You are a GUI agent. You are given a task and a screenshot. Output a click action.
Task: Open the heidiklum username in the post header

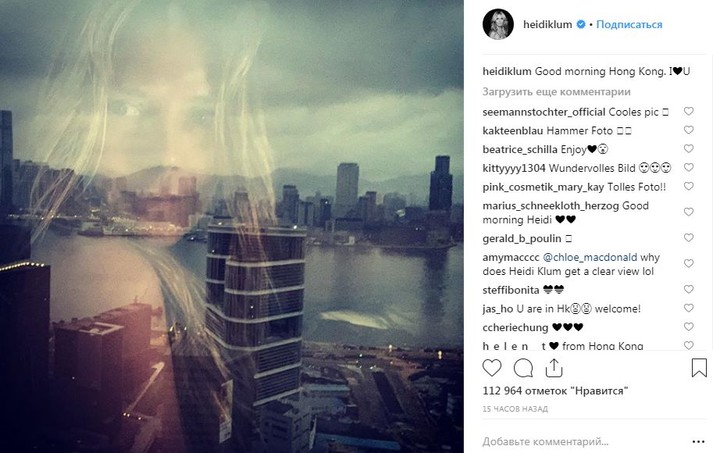tap(547, 25)
